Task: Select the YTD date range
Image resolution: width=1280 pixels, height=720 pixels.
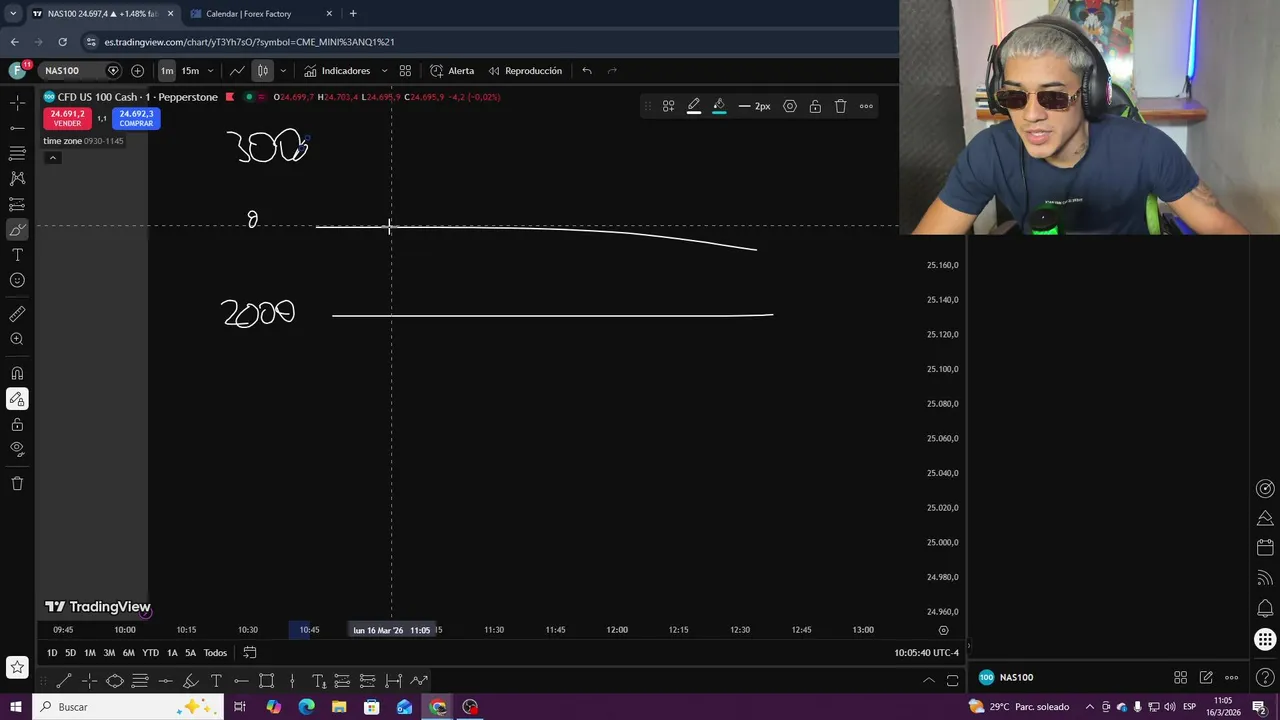Action: (150, 653)
